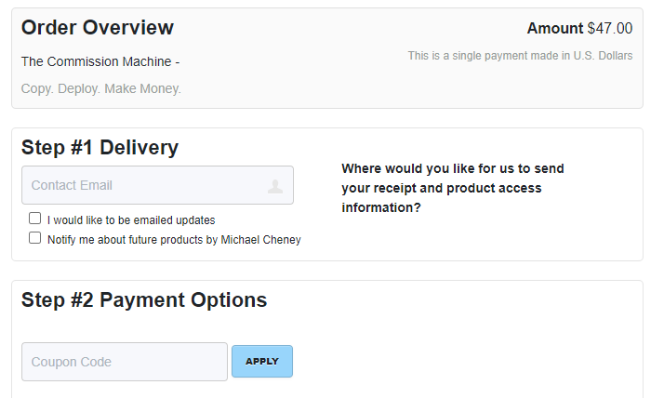Screen dimensions: 650x400
Task: Select the 'Order Overview' heading
Action: 97,28
